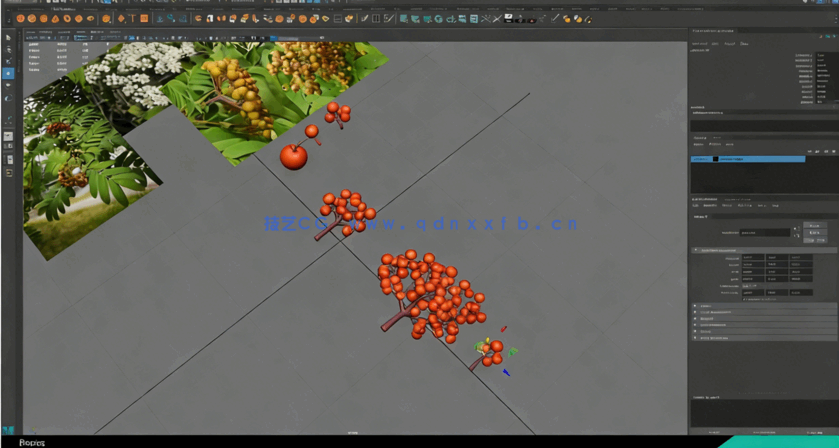Select the blue highlighted layer row
This screenshot has width=839, height=448.
coord(748,159)
